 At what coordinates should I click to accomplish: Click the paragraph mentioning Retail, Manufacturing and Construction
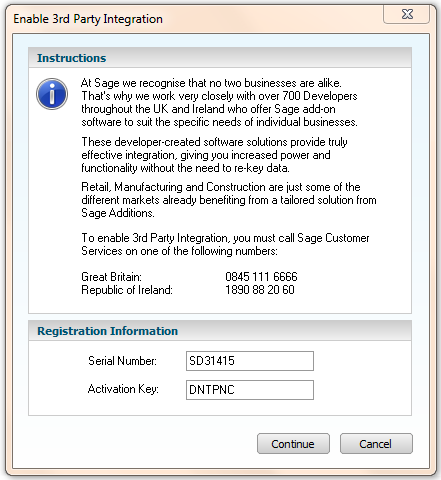(229, 200)
